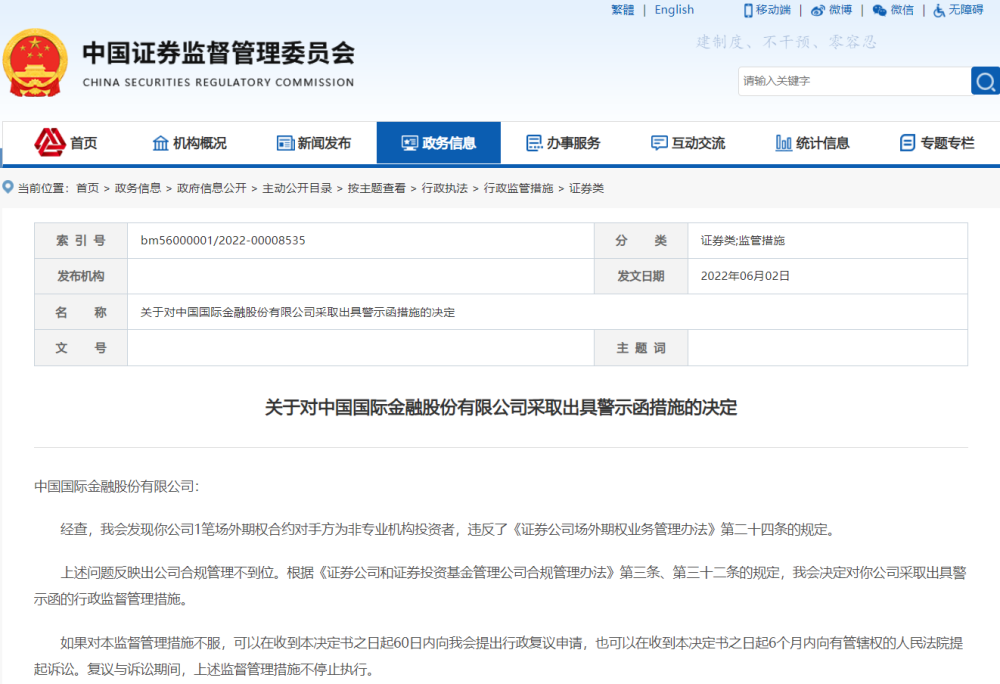This screenshot has height=684, width=1000.
Task: Click the page icon beside 专题专栏
Action: pyautogui.click(x=908, y=143)
